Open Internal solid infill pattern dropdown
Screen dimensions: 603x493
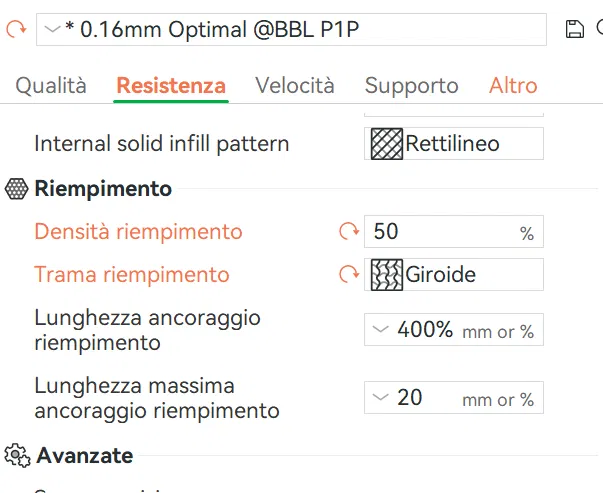click(454, 143)
